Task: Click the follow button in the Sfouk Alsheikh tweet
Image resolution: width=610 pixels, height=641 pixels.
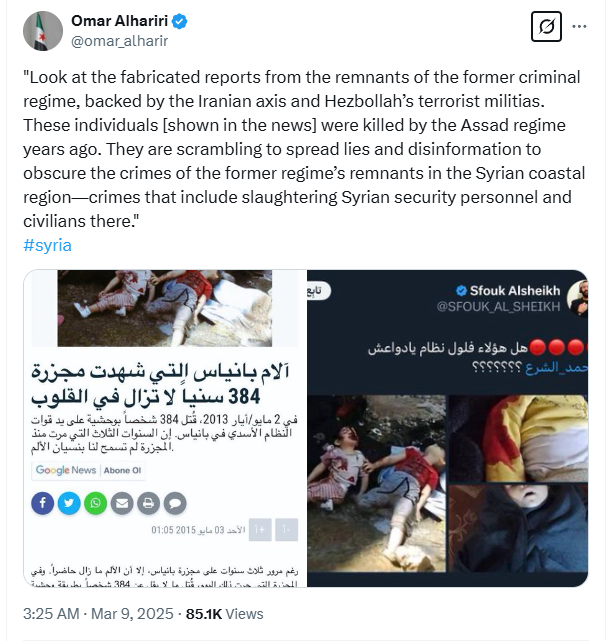Action: click(319, 291)
